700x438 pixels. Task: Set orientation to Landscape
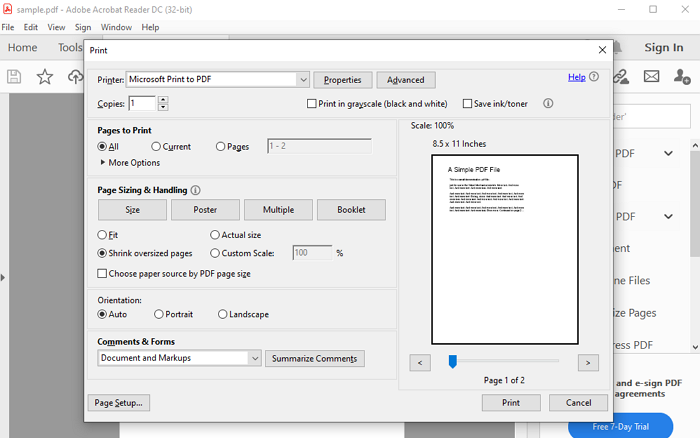(222, 314)
